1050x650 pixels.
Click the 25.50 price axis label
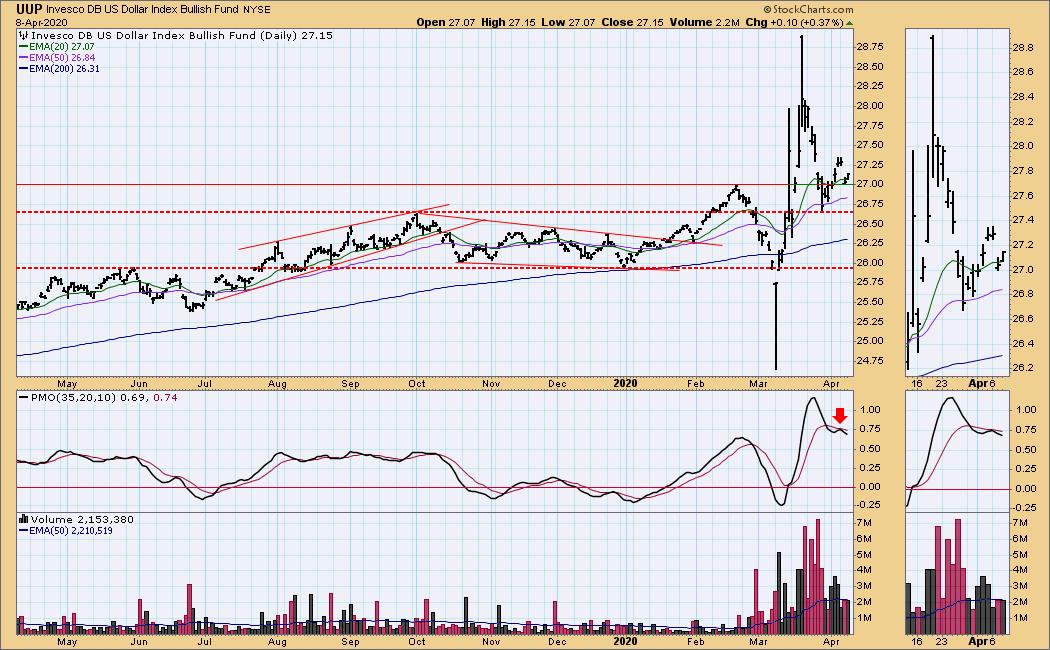click(869, 301)
